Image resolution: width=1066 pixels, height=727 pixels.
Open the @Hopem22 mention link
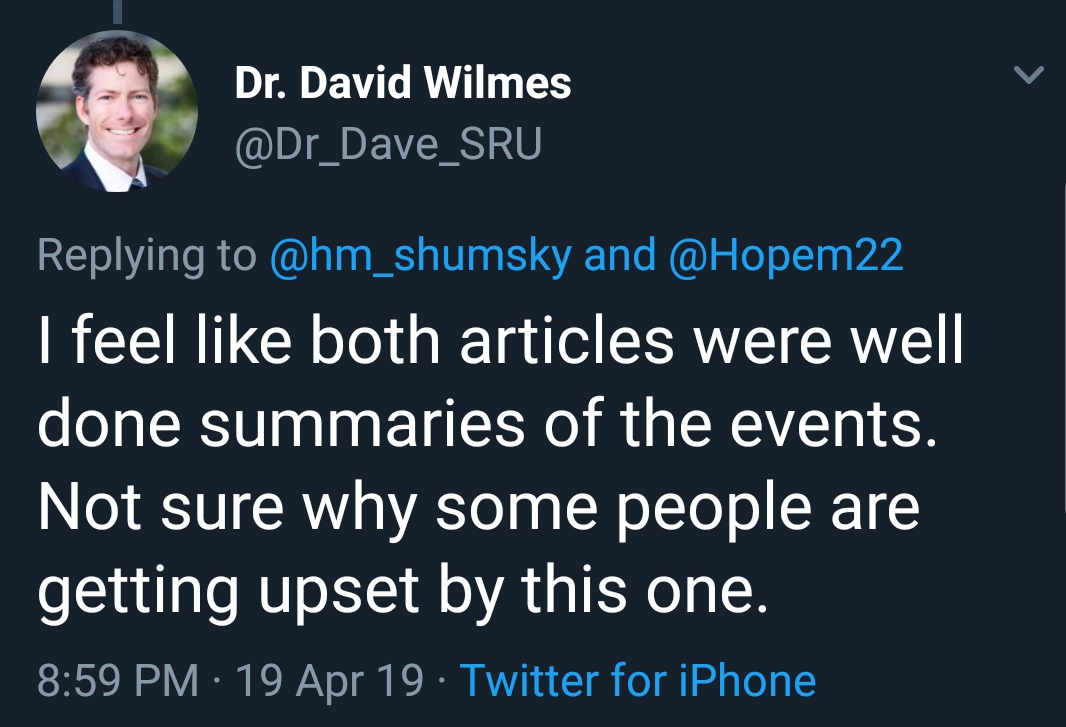[x=786, y=256]
